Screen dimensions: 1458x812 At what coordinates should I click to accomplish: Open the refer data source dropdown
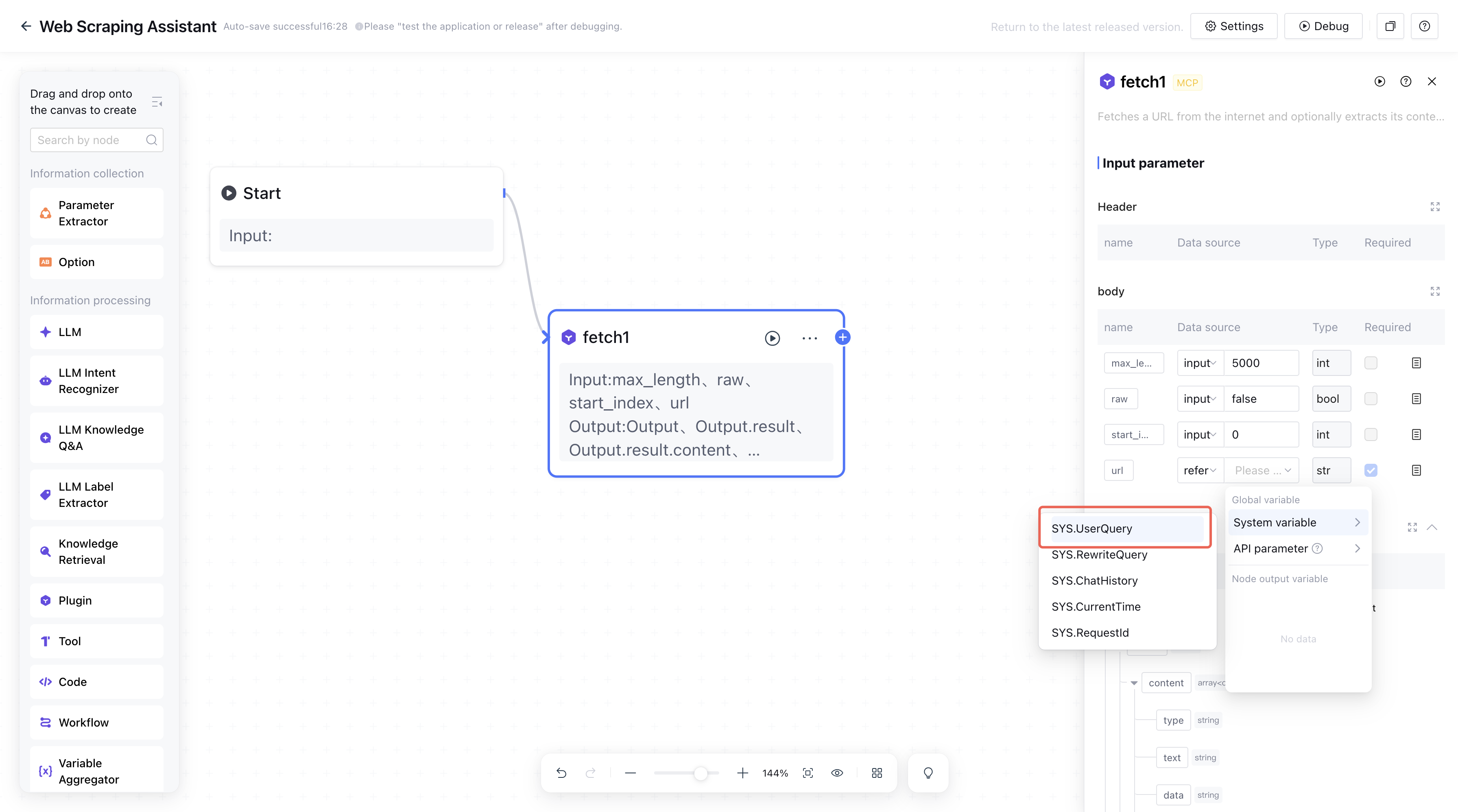1199,470
